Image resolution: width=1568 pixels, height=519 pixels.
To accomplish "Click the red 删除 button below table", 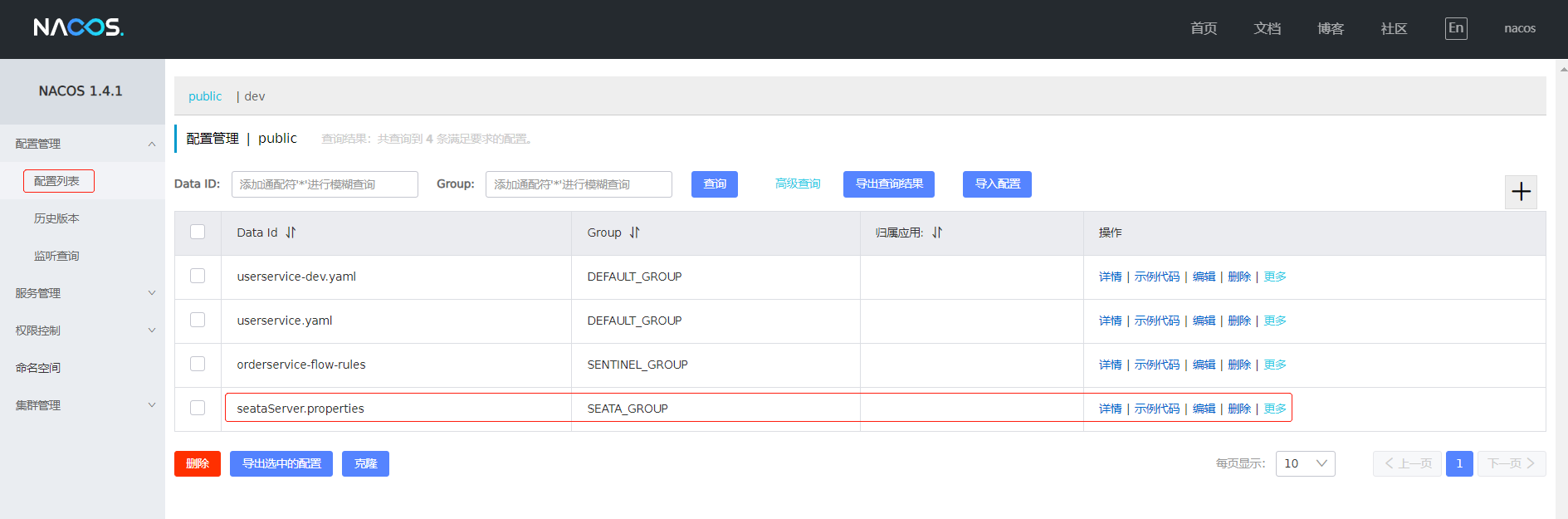I will click(x=198, y=463).
